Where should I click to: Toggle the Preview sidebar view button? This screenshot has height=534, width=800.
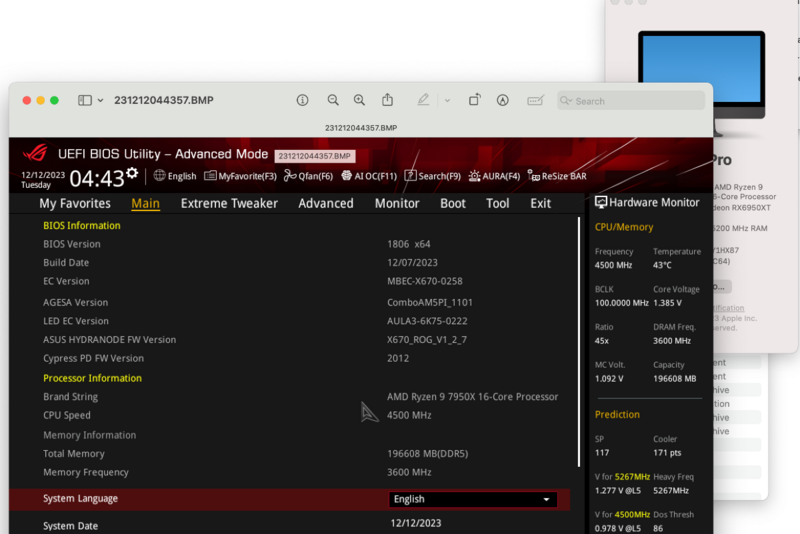tap(84, 100)
